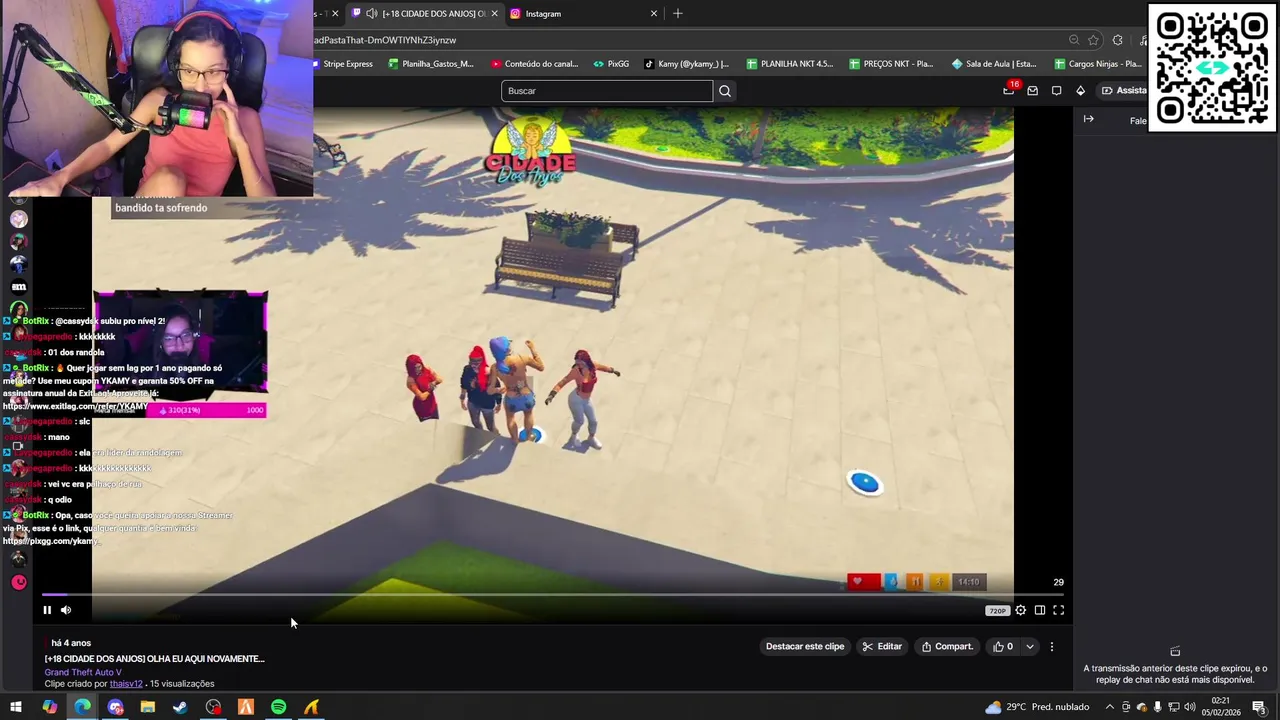The image size is (1280, 720).
Task: Like the clip with thumbs up
Action: pos(1003,647)
